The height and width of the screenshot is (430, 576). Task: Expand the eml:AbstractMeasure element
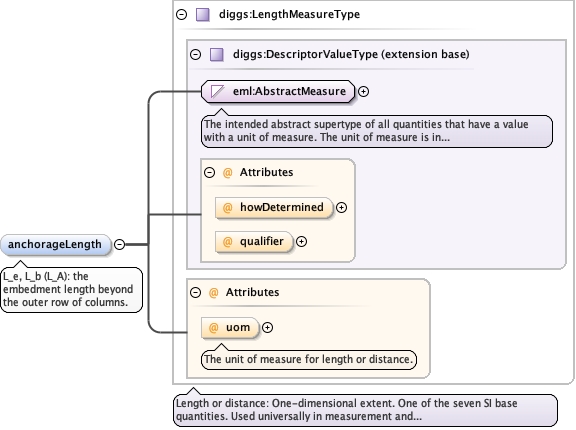point(363,91)
